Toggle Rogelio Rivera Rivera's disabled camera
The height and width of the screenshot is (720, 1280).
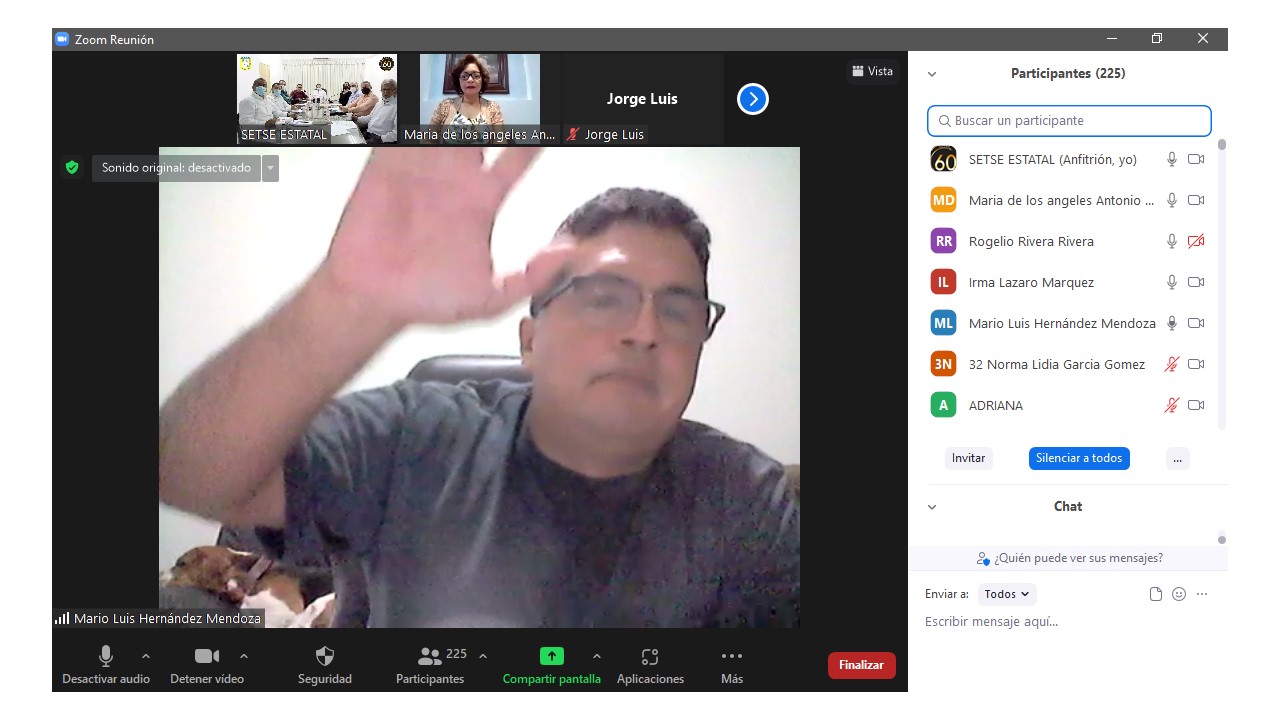(1196, 241)
